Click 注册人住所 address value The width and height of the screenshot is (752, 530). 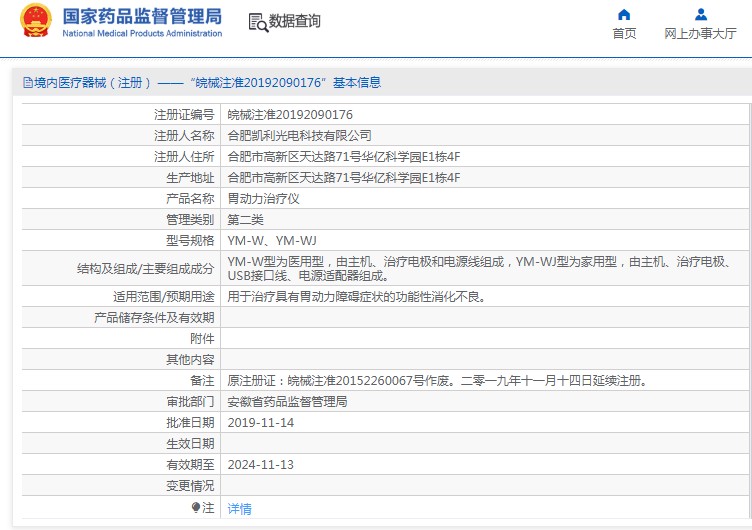tap(344, 157)
